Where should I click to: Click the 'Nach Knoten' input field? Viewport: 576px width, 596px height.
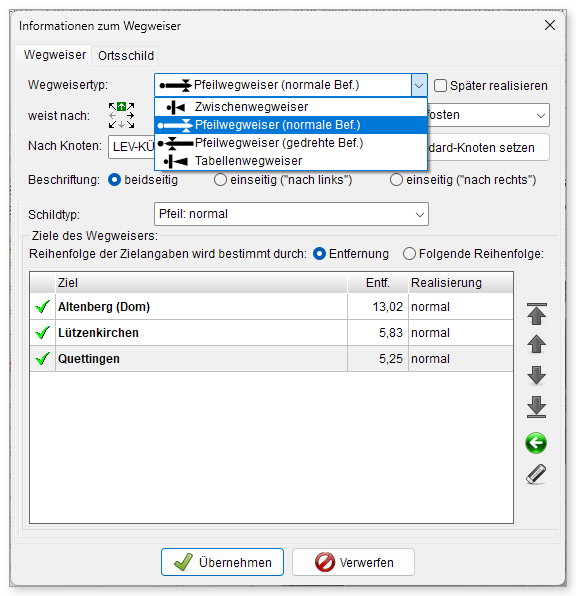(x=132, y=146)
